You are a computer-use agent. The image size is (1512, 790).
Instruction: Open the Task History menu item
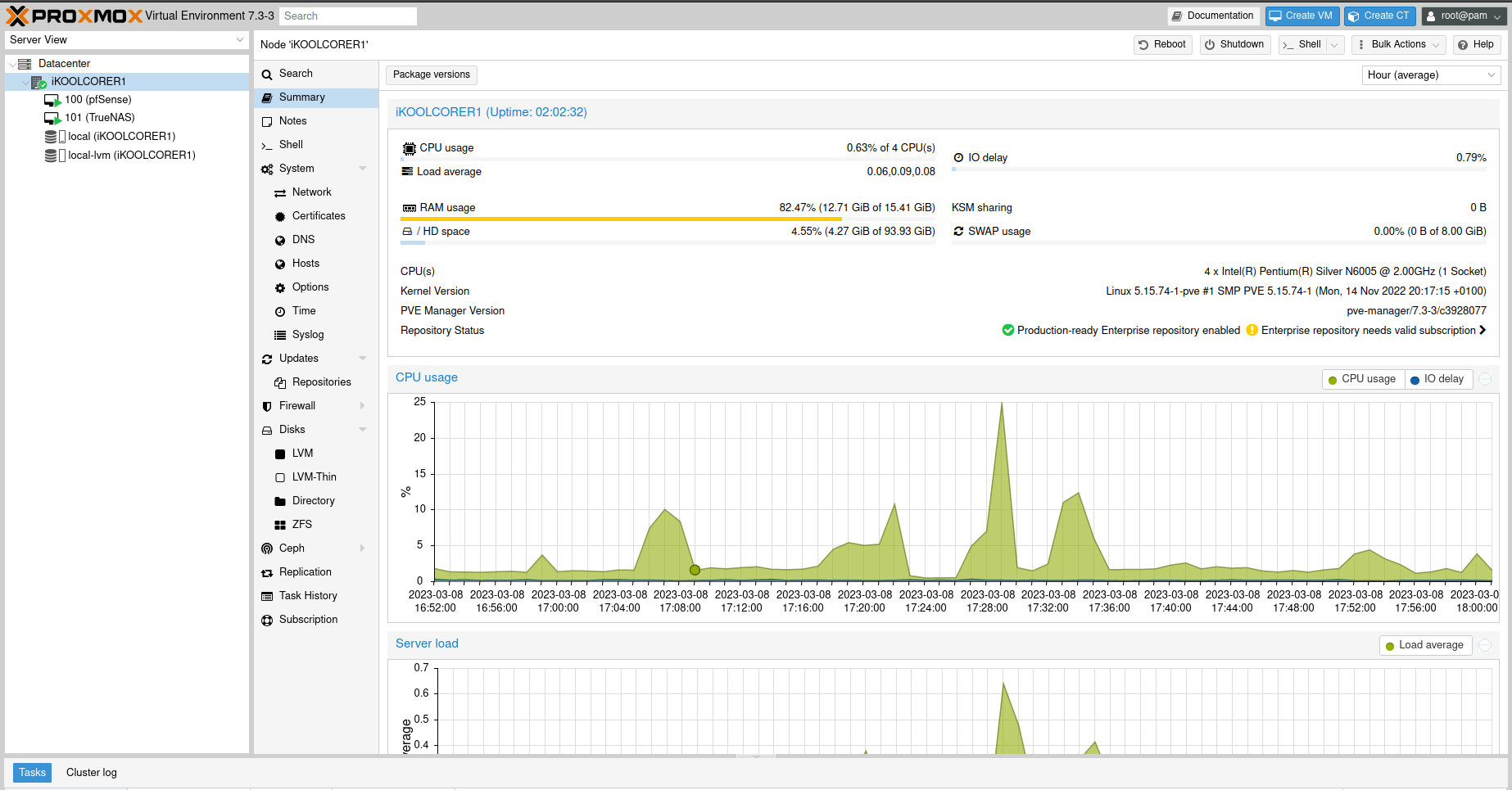coord(316,596)
